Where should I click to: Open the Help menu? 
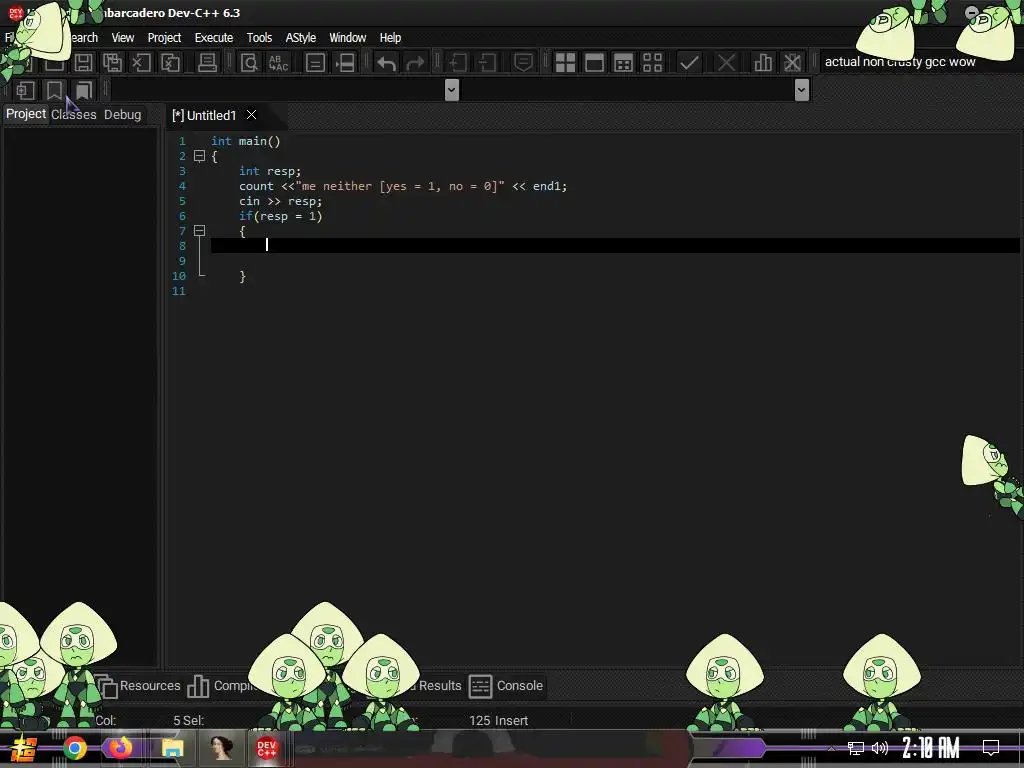pos(390,38)
